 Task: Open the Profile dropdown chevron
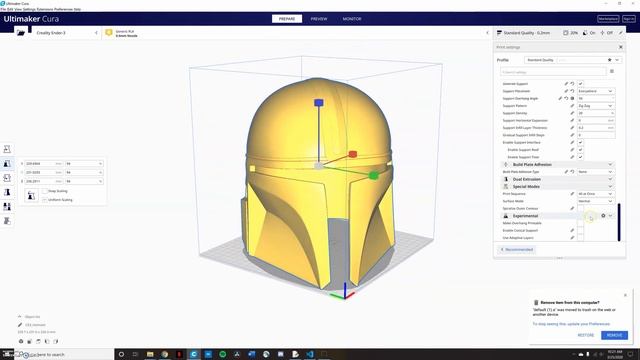(x=617, y=60)
